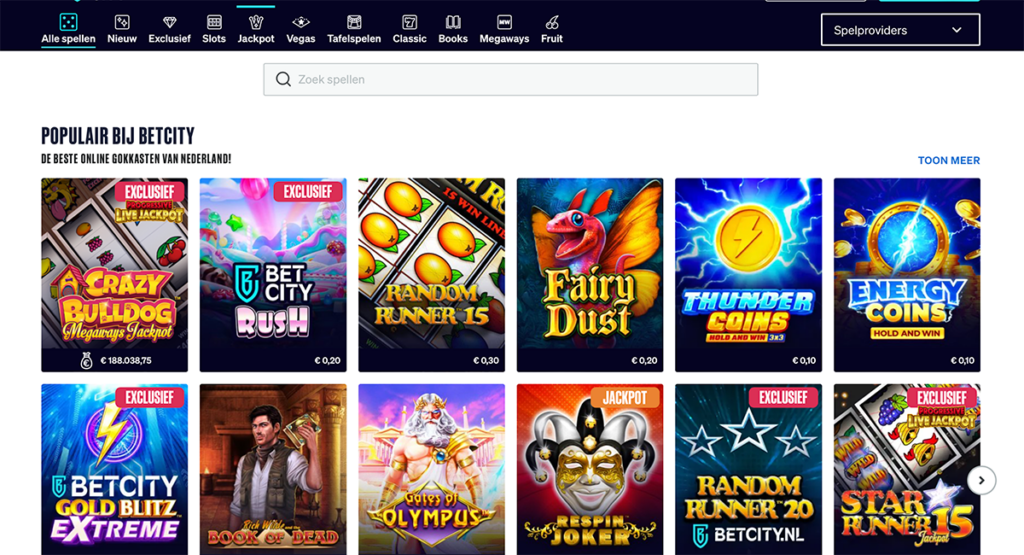The image size is (1024, 555).
Task: Click the Fruit cherries icon
Action: tap(552, 22)
